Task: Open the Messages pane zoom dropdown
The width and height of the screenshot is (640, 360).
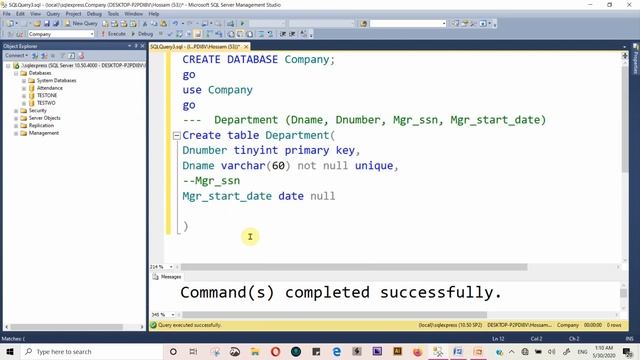Action: point(173,315)
